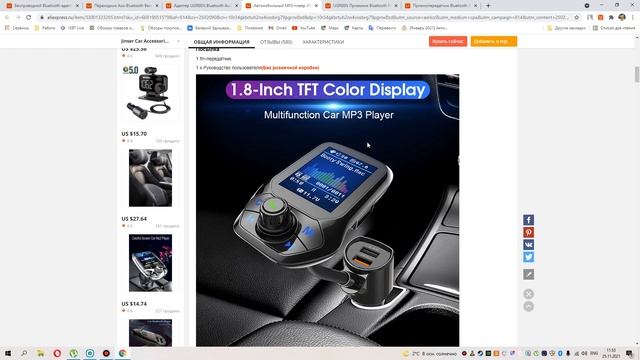
Task: Click the round back-to-top arrow icon
Action: tap(528, 307)
